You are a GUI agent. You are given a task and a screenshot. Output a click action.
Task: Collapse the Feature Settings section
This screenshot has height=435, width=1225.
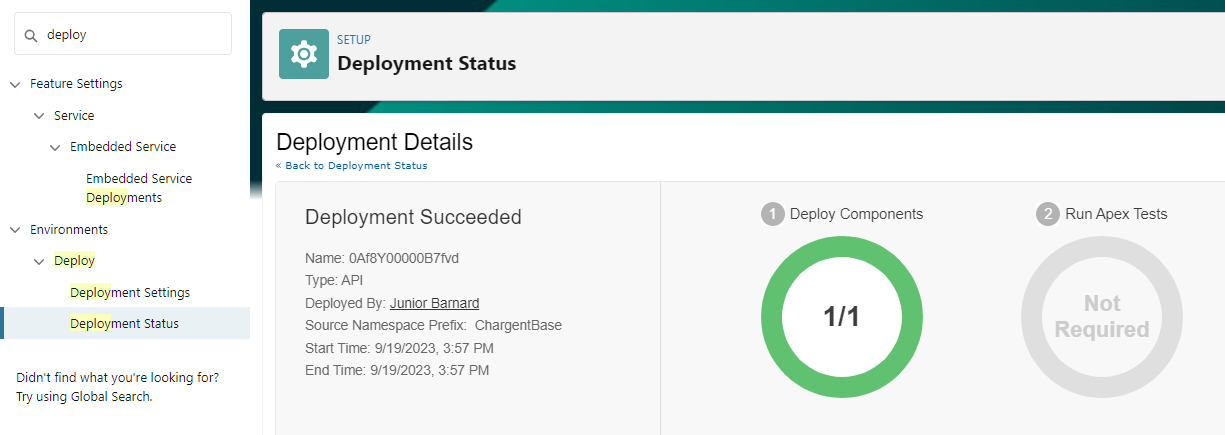pyautogui.click(x=15, y=84)
